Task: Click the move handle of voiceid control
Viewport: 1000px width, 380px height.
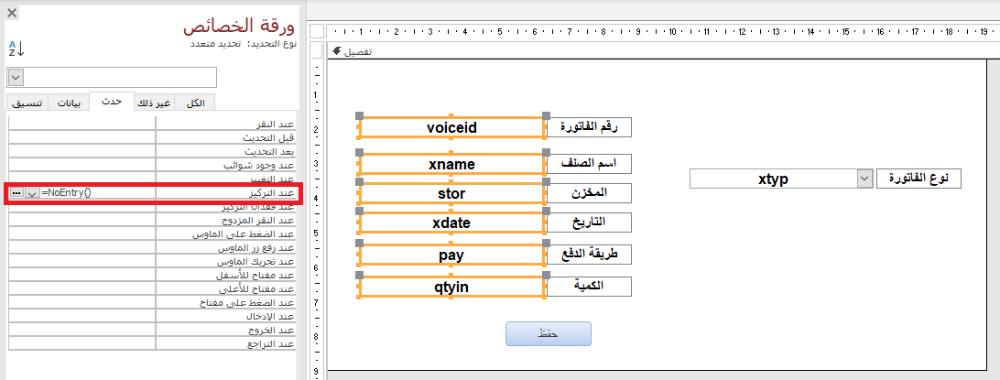Action: tap(359, 116)
